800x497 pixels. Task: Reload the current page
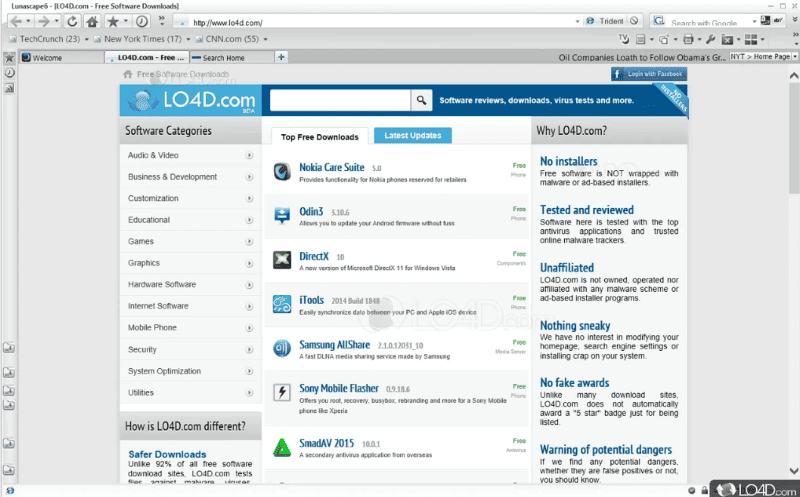tap(72, 21)
